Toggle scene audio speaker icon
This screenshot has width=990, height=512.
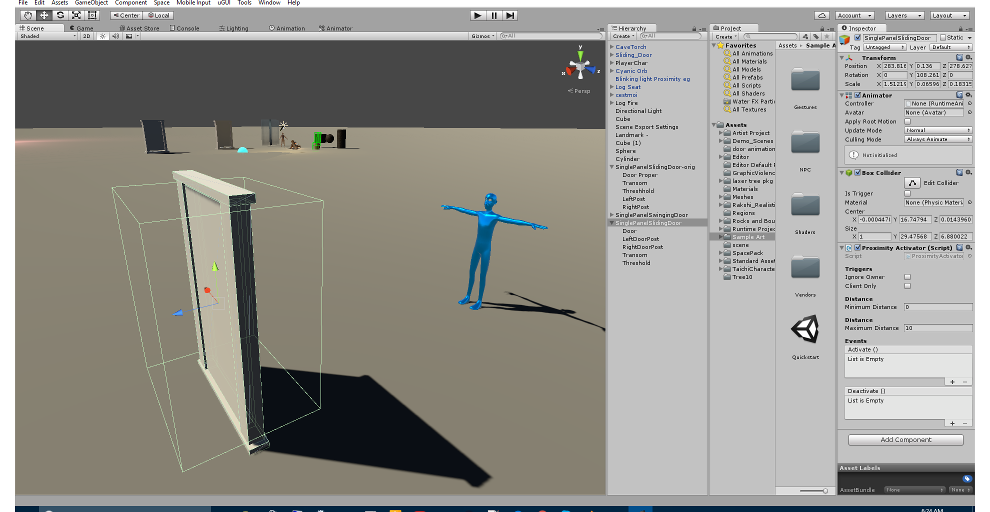[116, 36]
